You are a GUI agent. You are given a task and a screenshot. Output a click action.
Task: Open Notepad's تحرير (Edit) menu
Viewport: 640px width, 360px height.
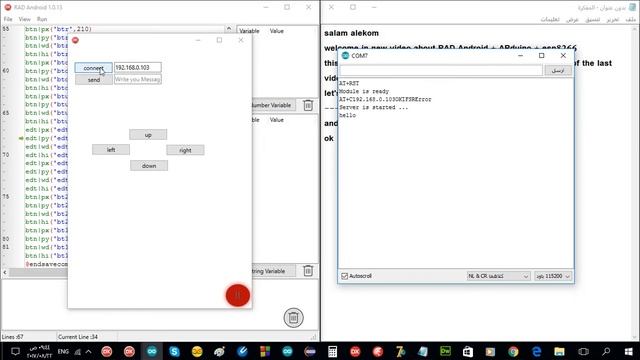coord(612,19)
